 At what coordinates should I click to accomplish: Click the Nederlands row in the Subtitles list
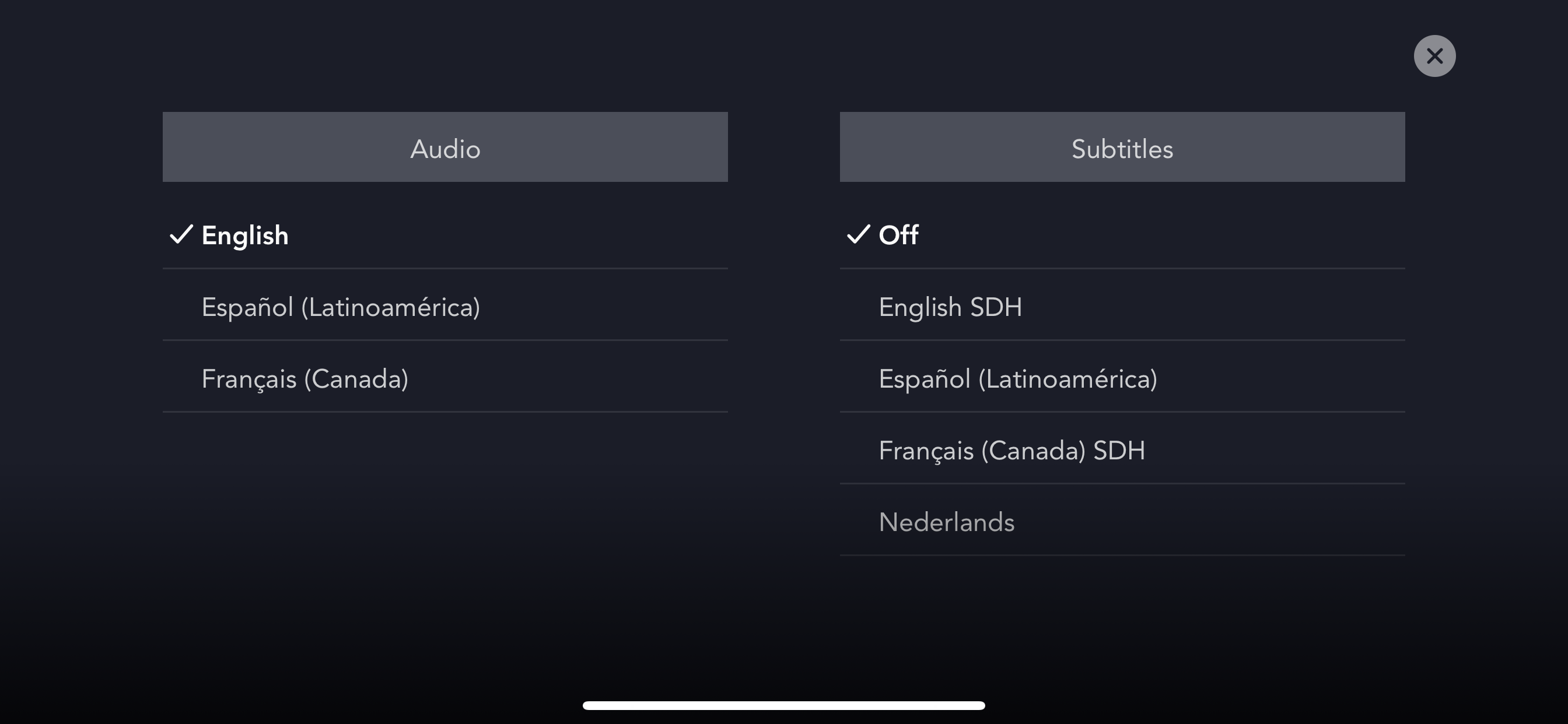[x=1122, y=523]
